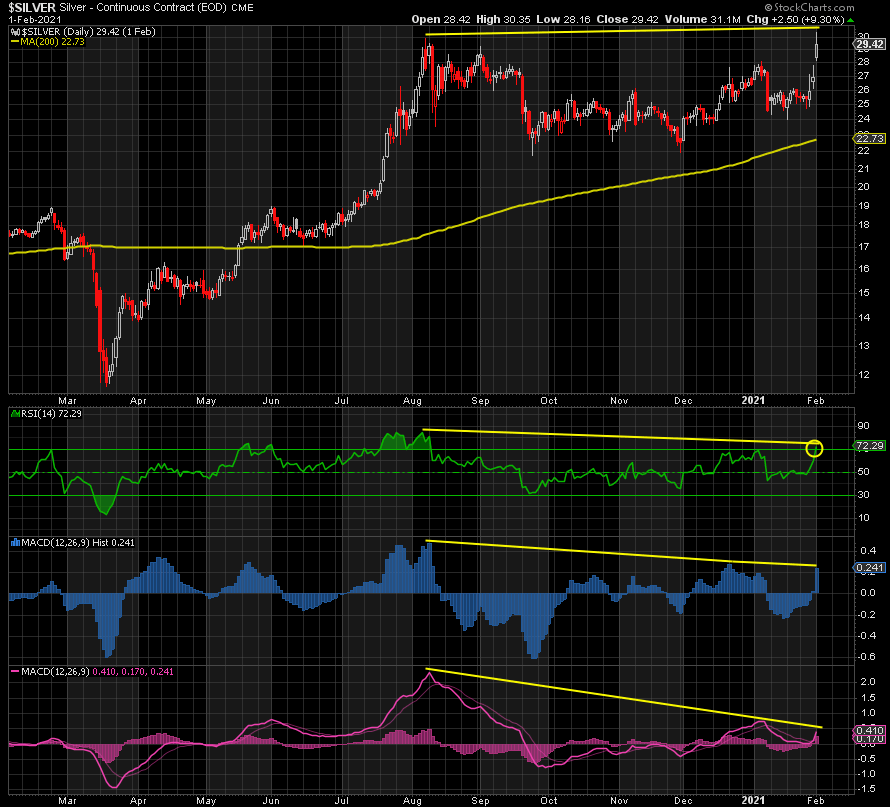Click the MA(200) yellow line legend marker
890x807 pixels.
[15, 41]
